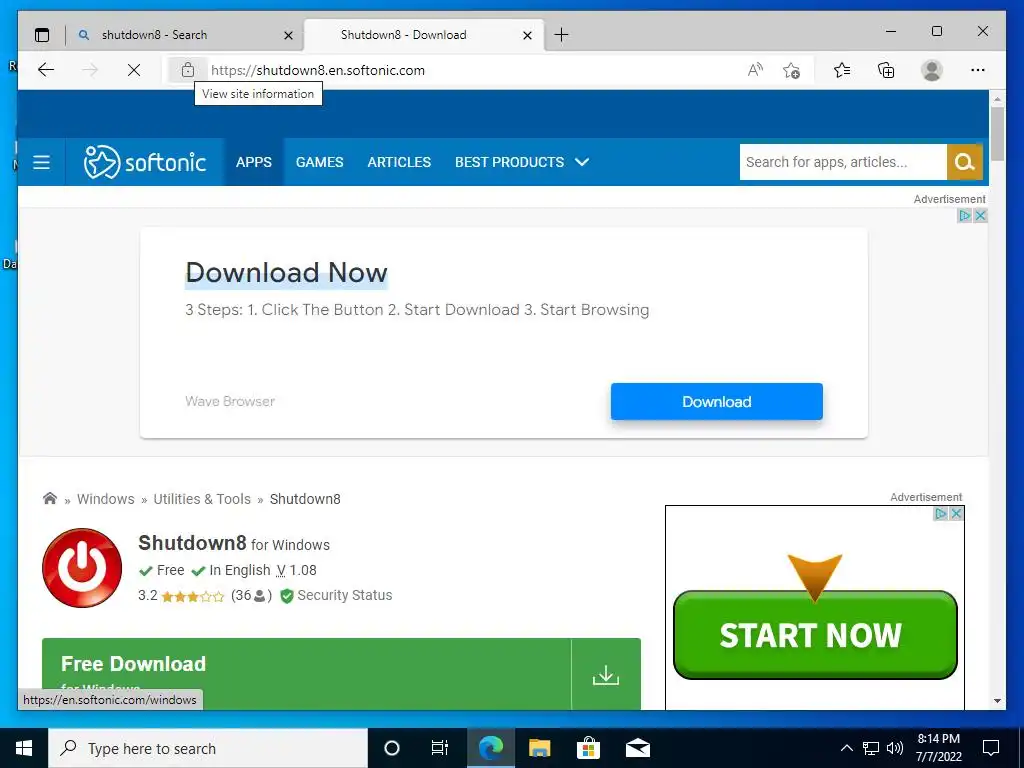Click the blue Download ad button
Viewport: 1024px width, 768px height.
(x=716, y=402)
